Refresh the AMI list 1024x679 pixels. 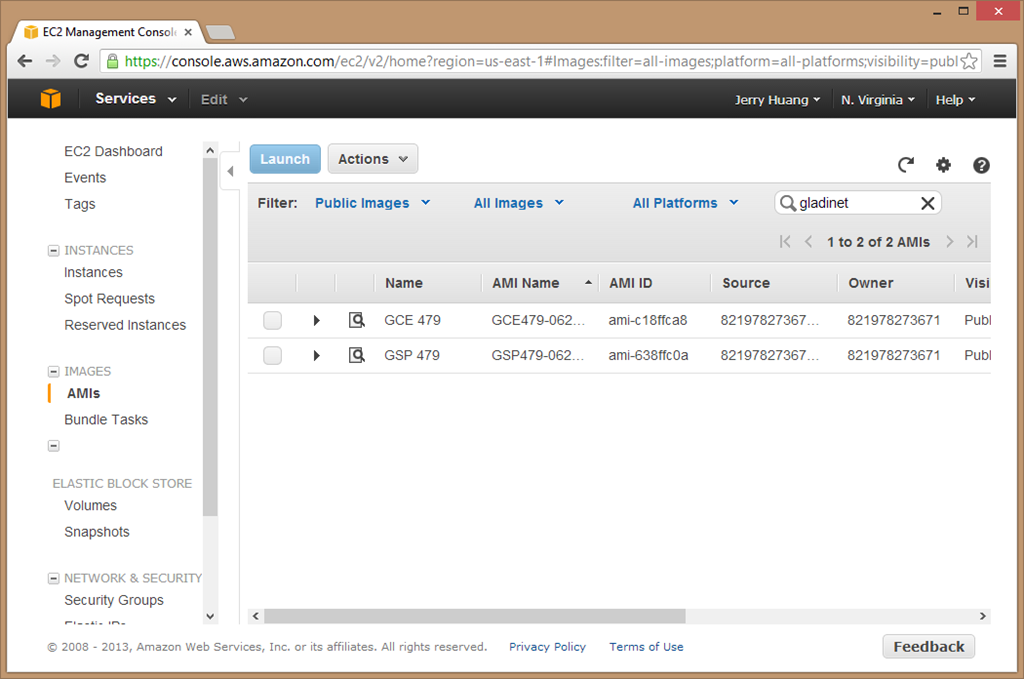tap(906, 165)
